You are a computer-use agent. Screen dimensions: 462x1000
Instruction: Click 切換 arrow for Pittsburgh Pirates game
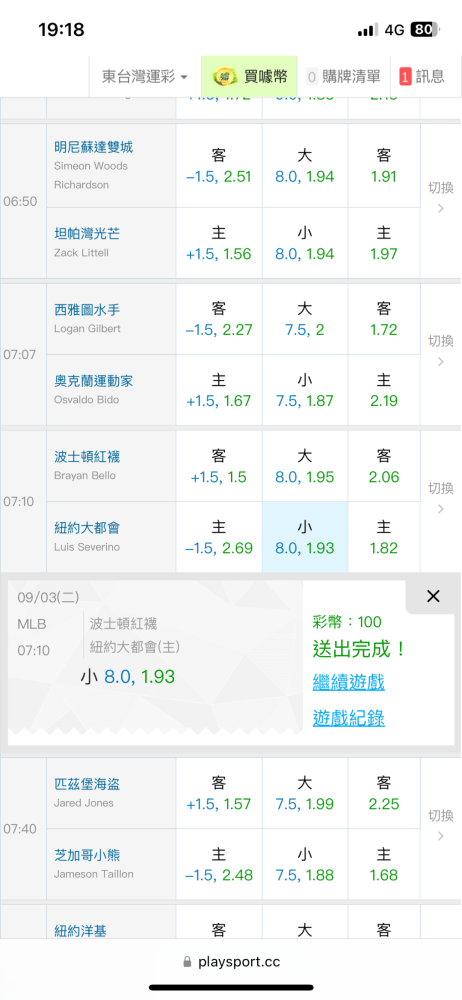[x=440, y=825]
